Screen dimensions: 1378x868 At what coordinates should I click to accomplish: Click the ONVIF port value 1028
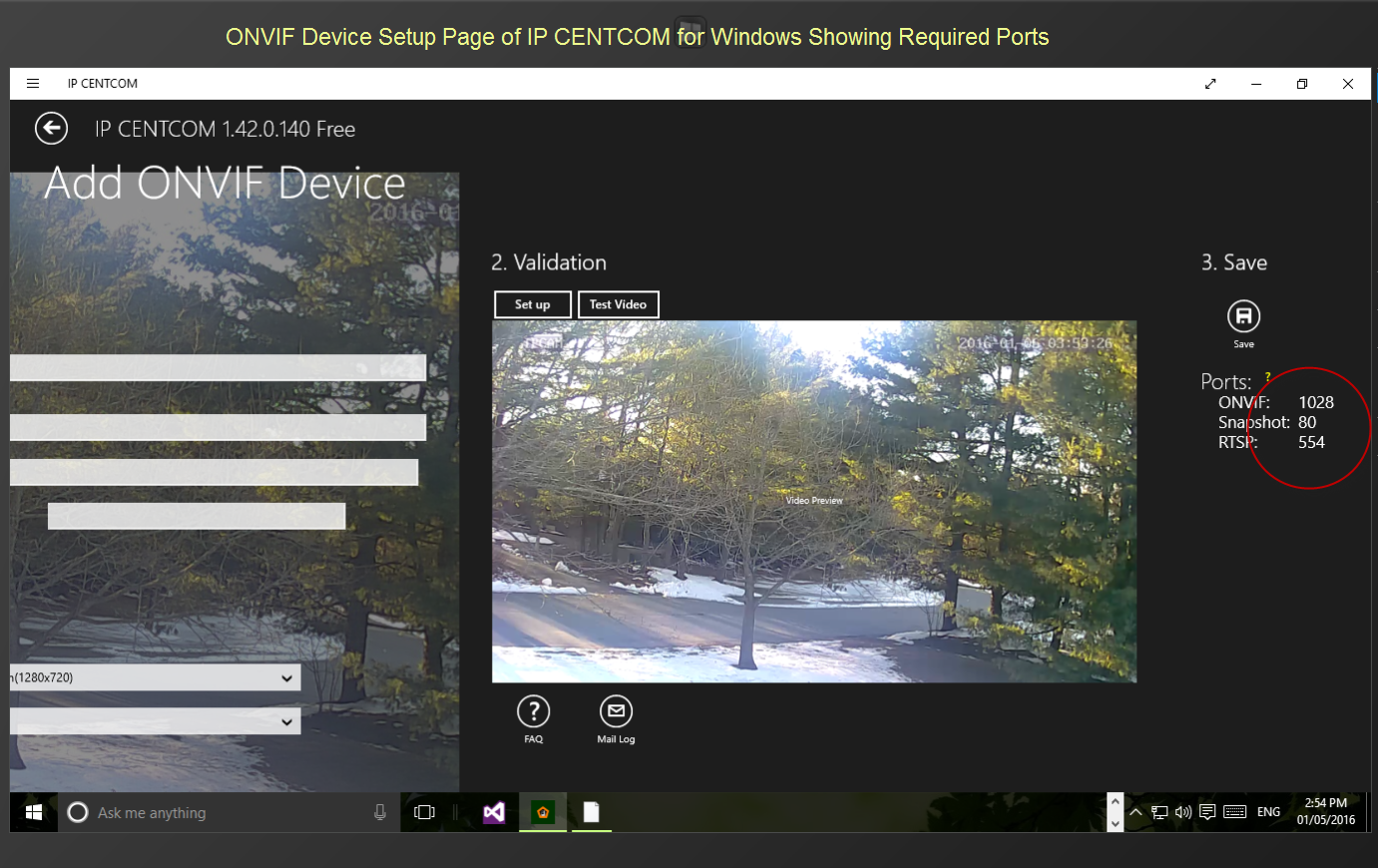1316,402
